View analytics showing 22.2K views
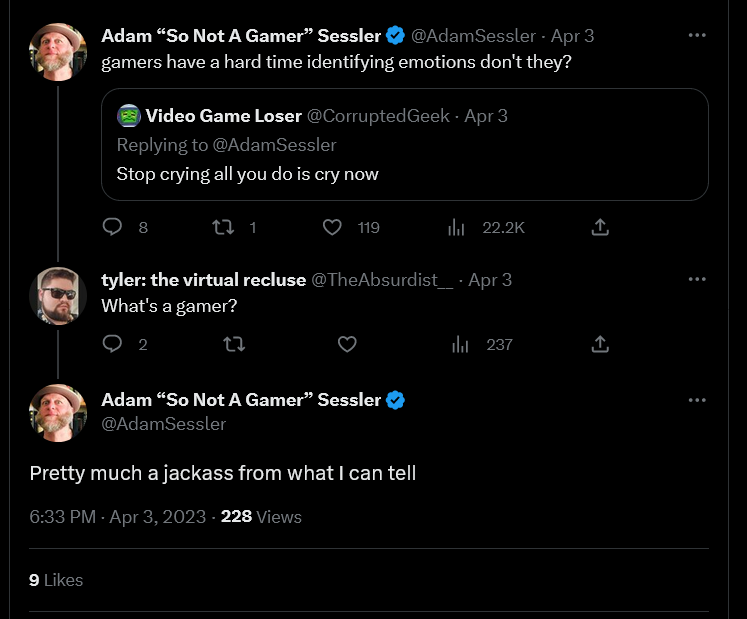747x619 pixels. [456, 227]
